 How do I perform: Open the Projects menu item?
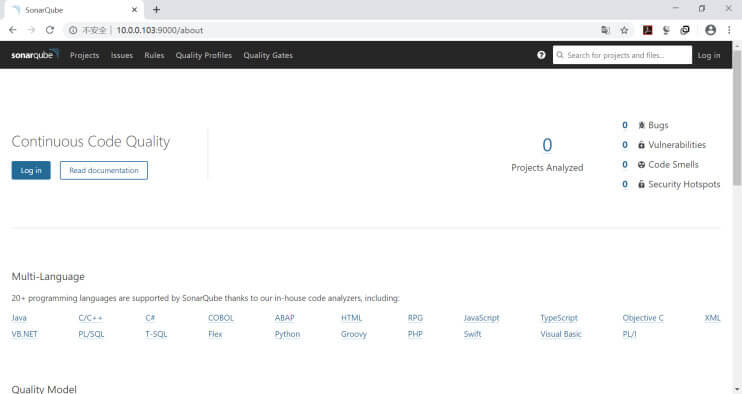85,55
